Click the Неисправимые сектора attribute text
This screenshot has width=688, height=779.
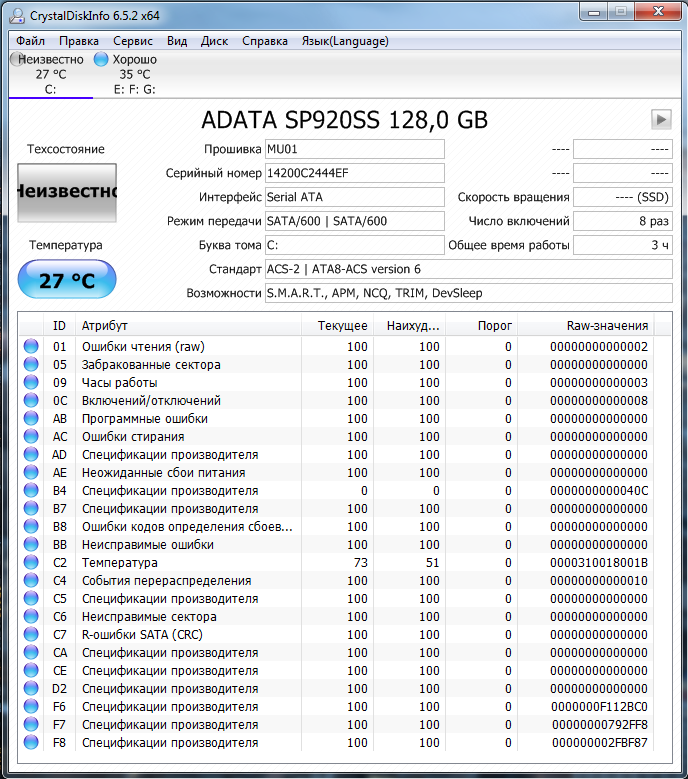[149, 617]
